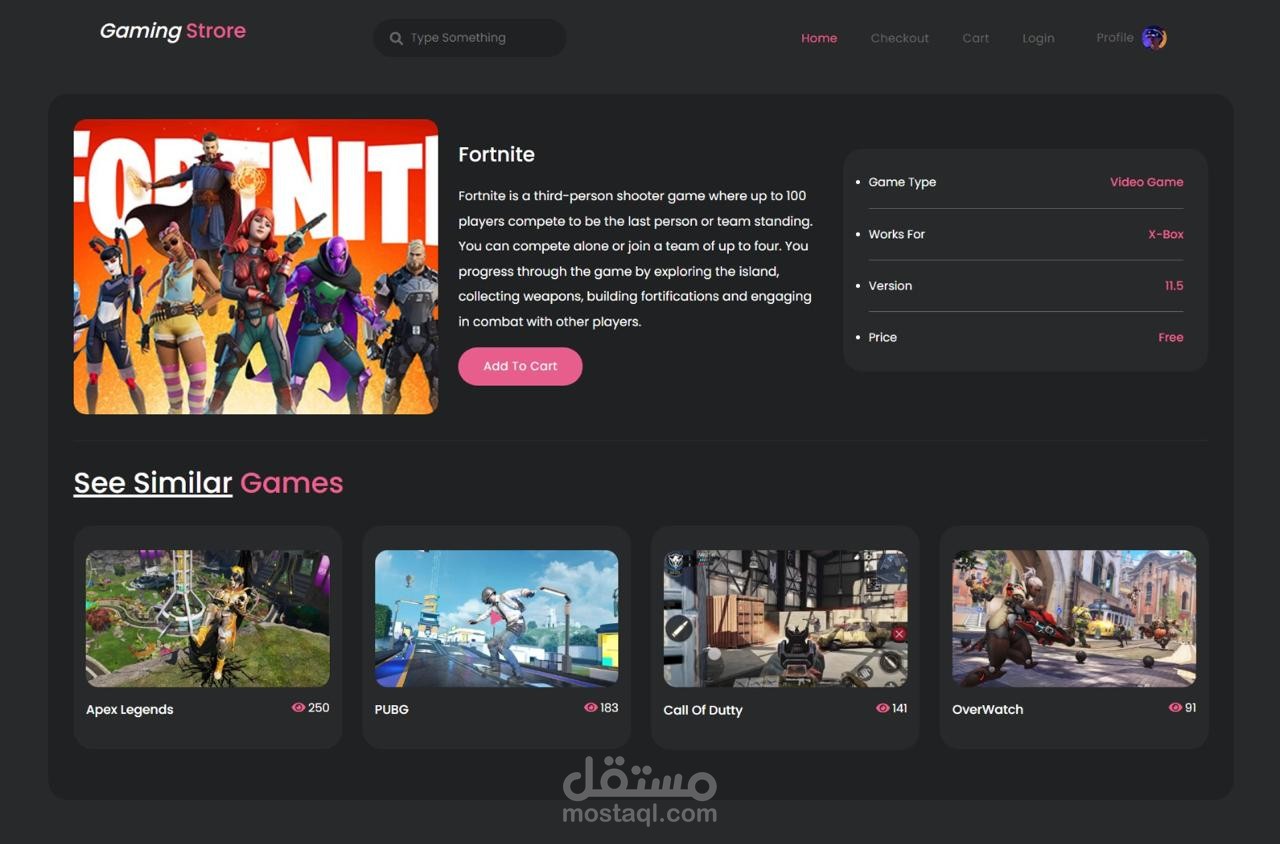This screenshot has height=844, width=1280.
Task: Focus the Type Something search field
Action: pos(470,38)
